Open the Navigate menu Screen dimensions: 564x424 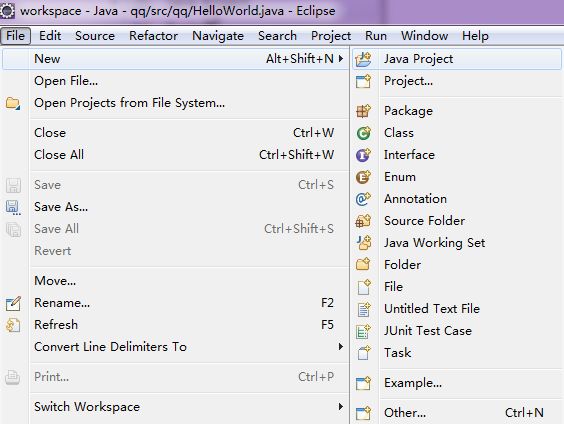(x=218, y=36)
